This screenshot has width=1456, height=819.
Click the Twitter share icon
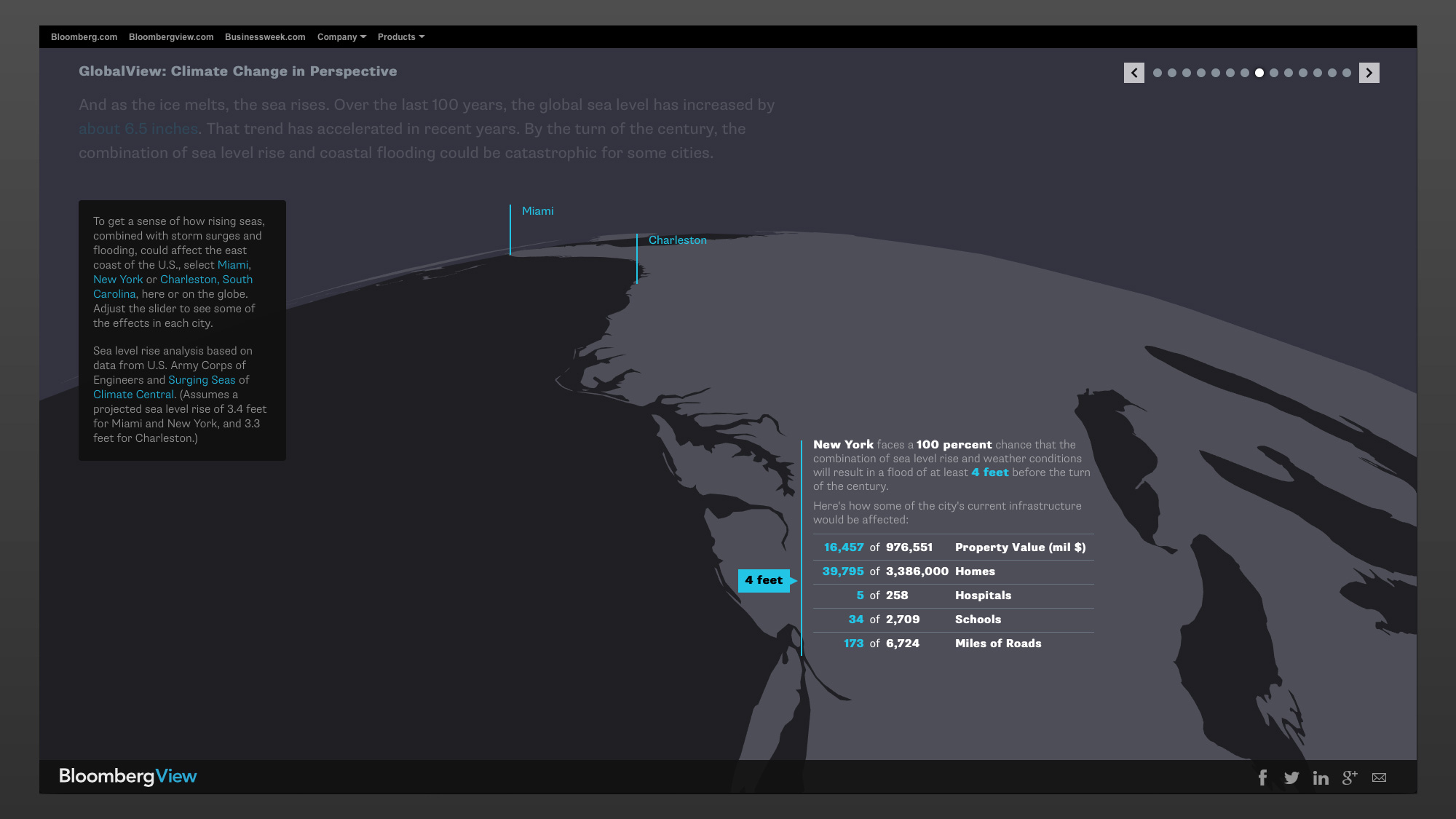(x=1291, y=778)
